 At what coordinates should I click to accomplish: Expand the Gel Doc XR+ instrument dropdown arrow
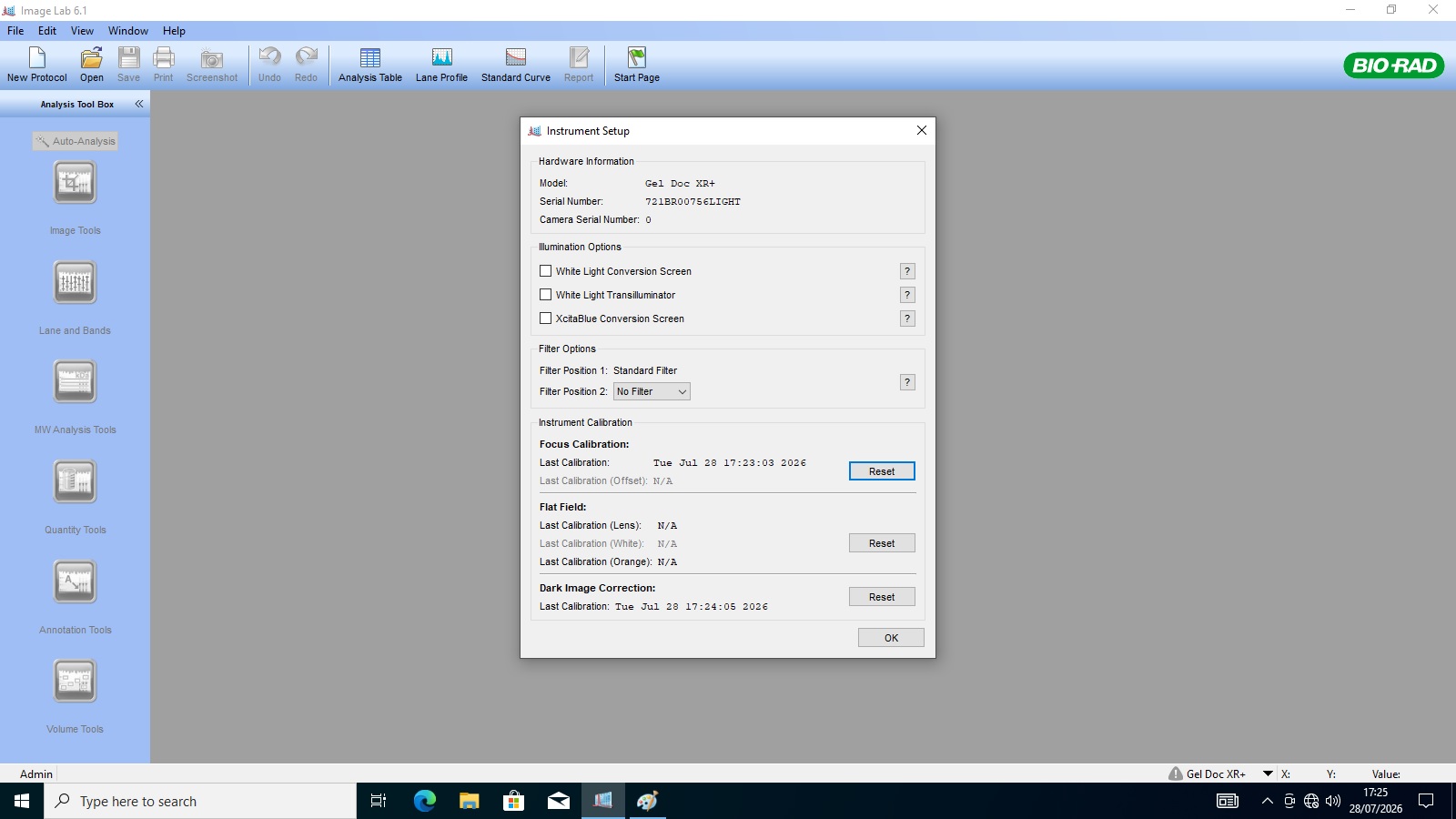click(x=1268, y=773)
